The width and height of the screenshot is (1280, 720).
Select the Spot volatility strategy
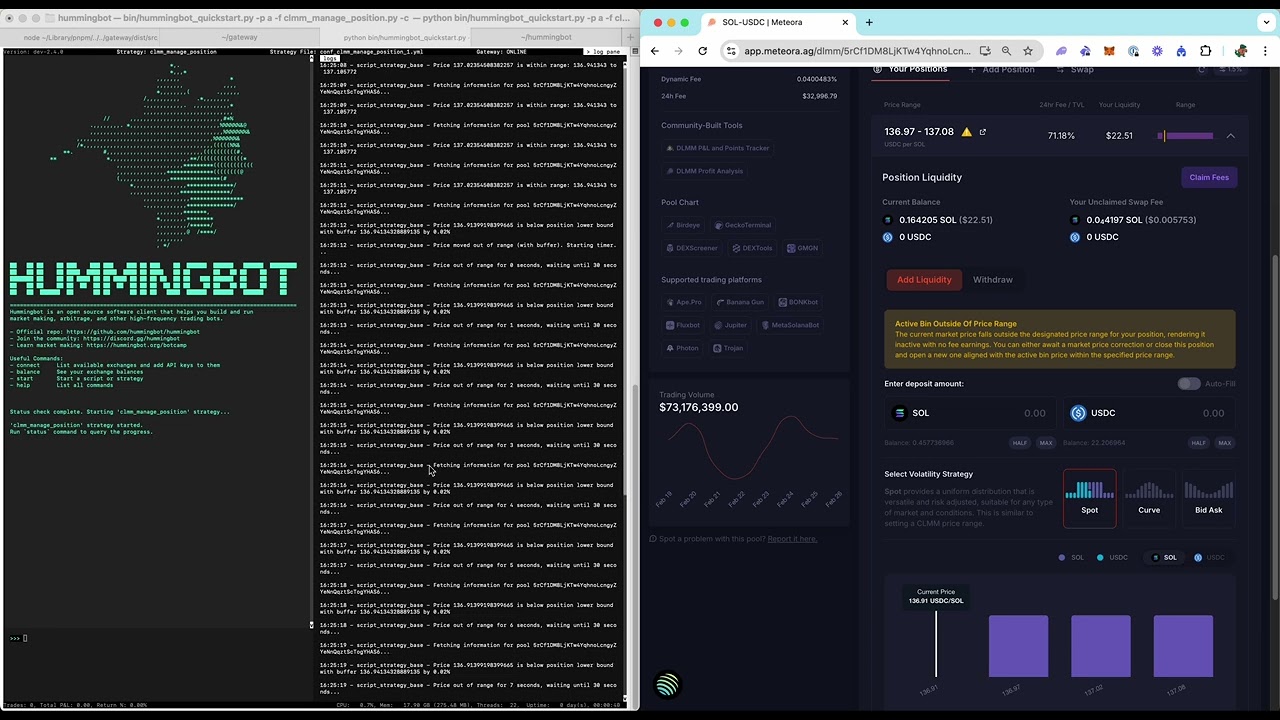1089,498
